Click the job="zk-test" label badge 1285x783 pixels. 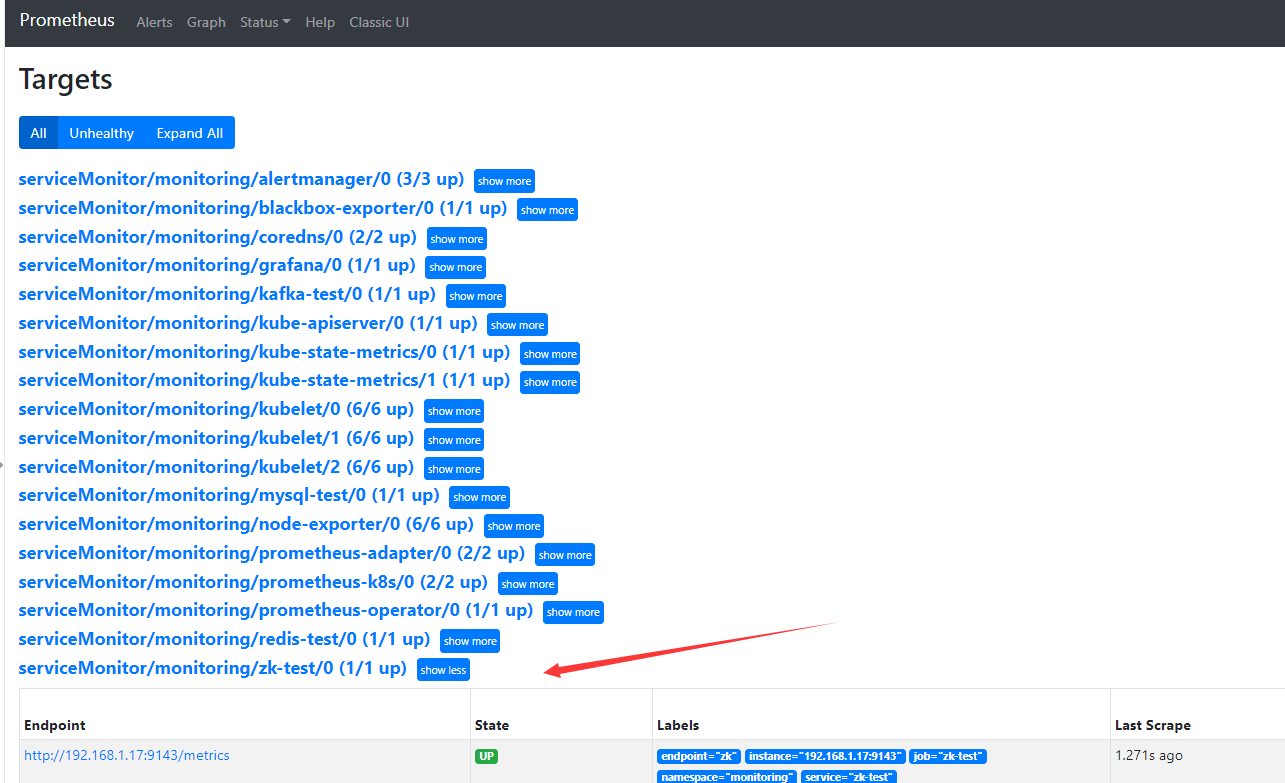pyautogui.click(x=948, y=756)
